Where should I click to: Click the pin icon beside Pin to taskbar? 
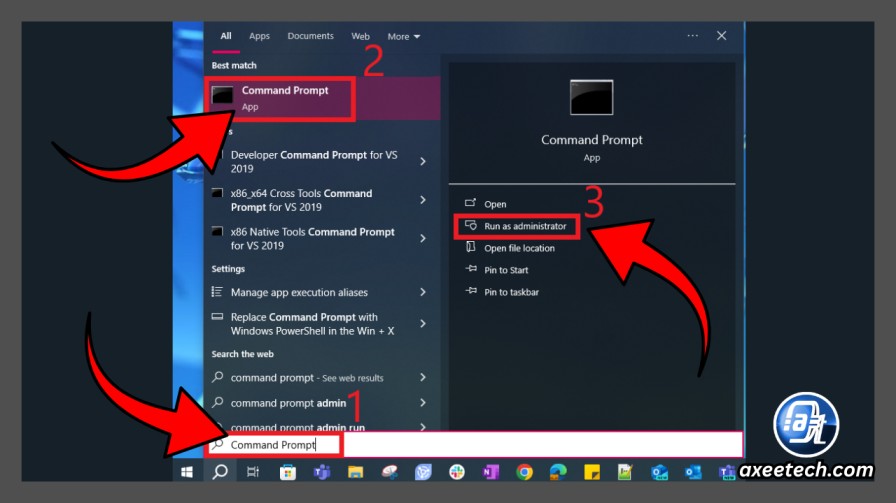click(471, 291)
